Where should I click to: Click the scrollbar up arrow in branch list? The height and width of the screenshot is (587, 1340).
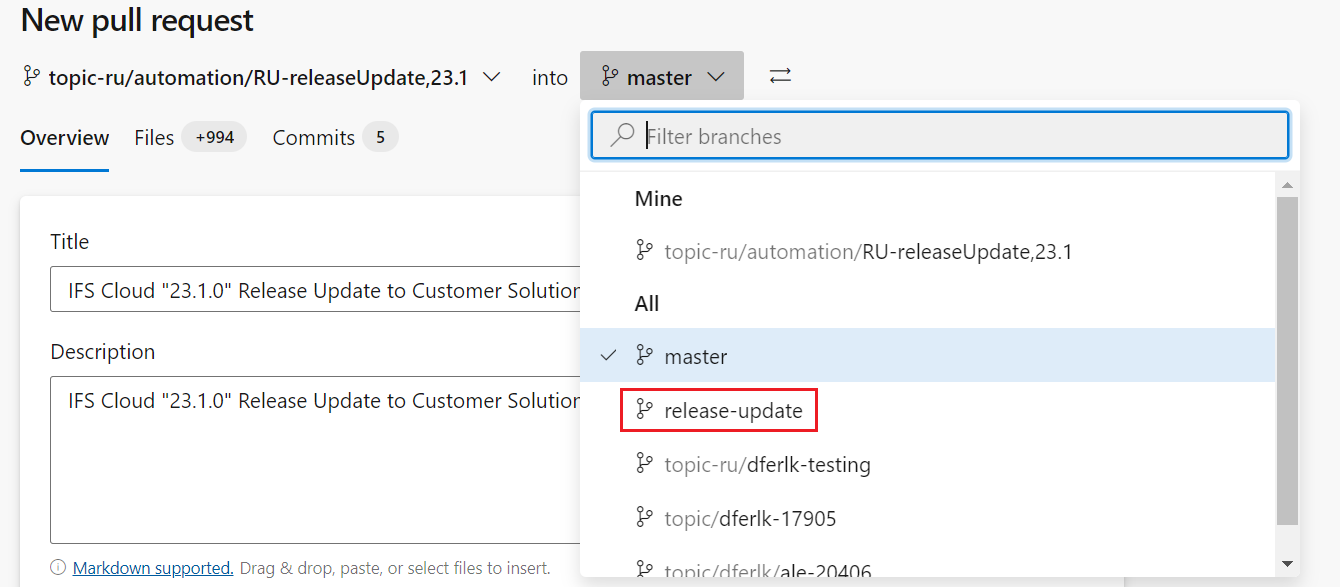click(x=1286, y=183)
